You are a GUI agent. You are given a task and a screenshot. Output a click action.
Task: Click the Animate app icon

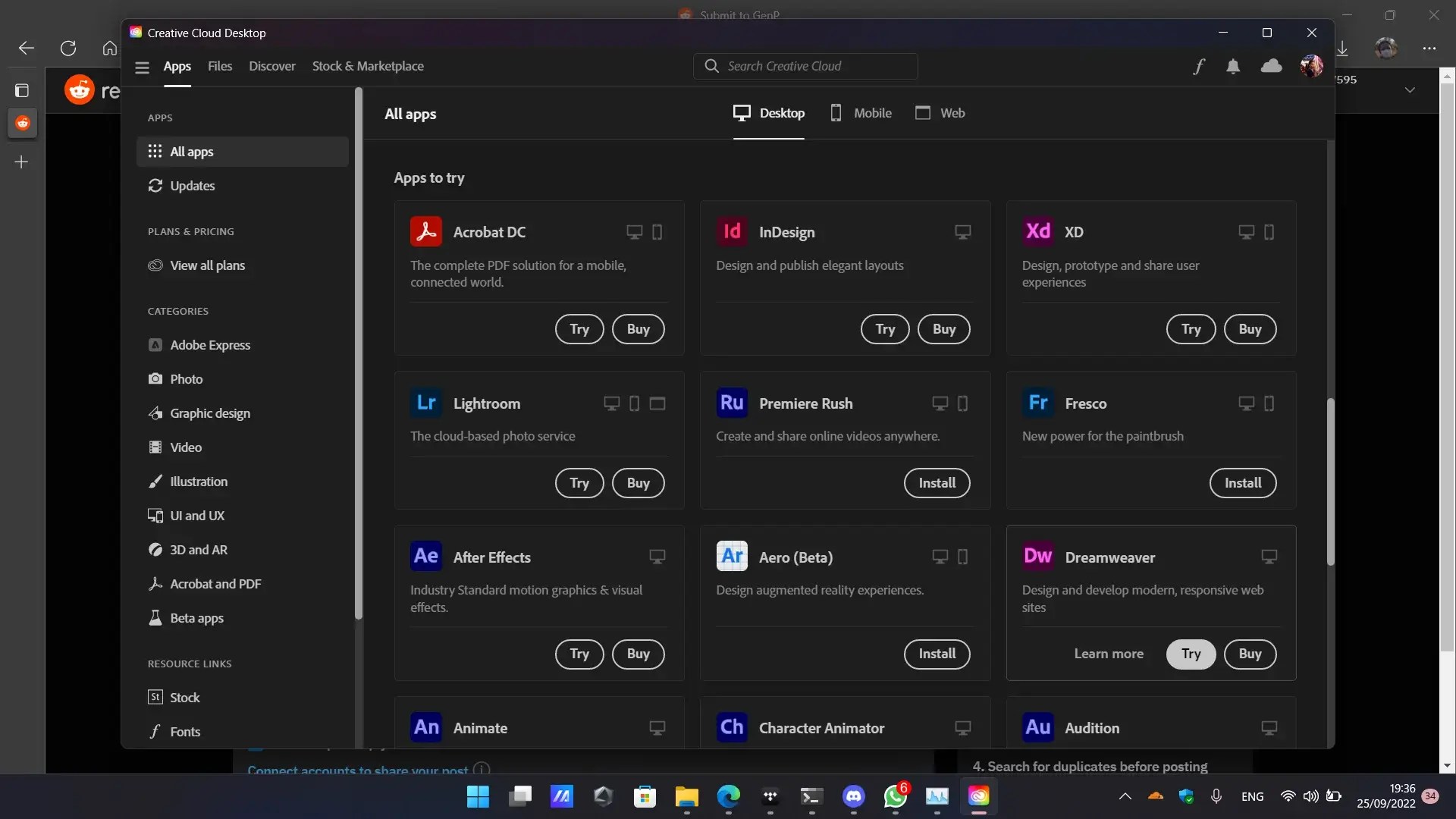426,728
